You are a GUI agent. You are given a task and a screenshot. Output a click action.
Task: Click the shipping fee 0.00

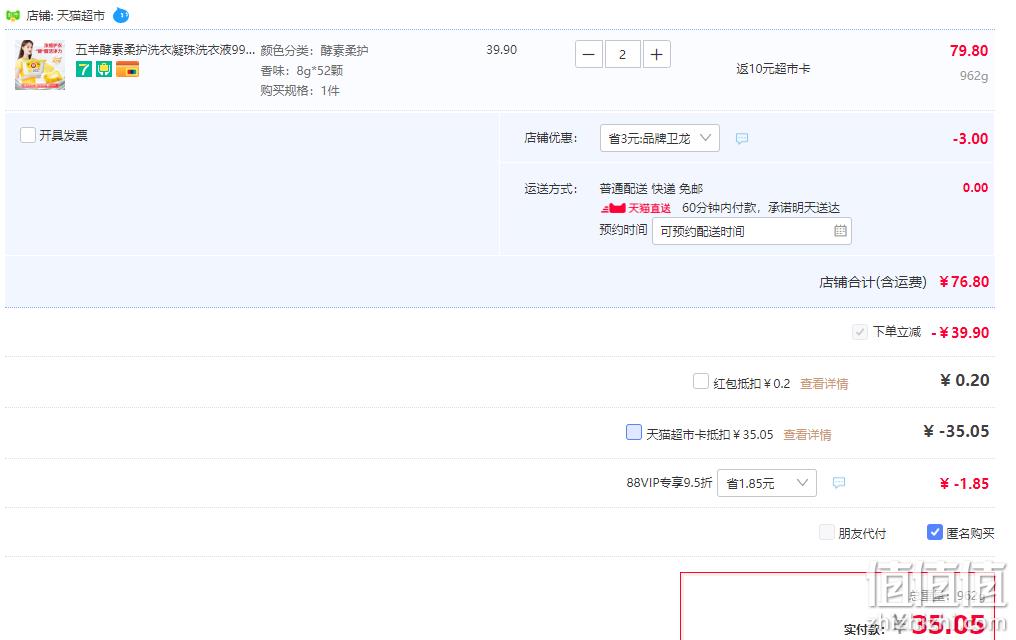tap(975, 188)
